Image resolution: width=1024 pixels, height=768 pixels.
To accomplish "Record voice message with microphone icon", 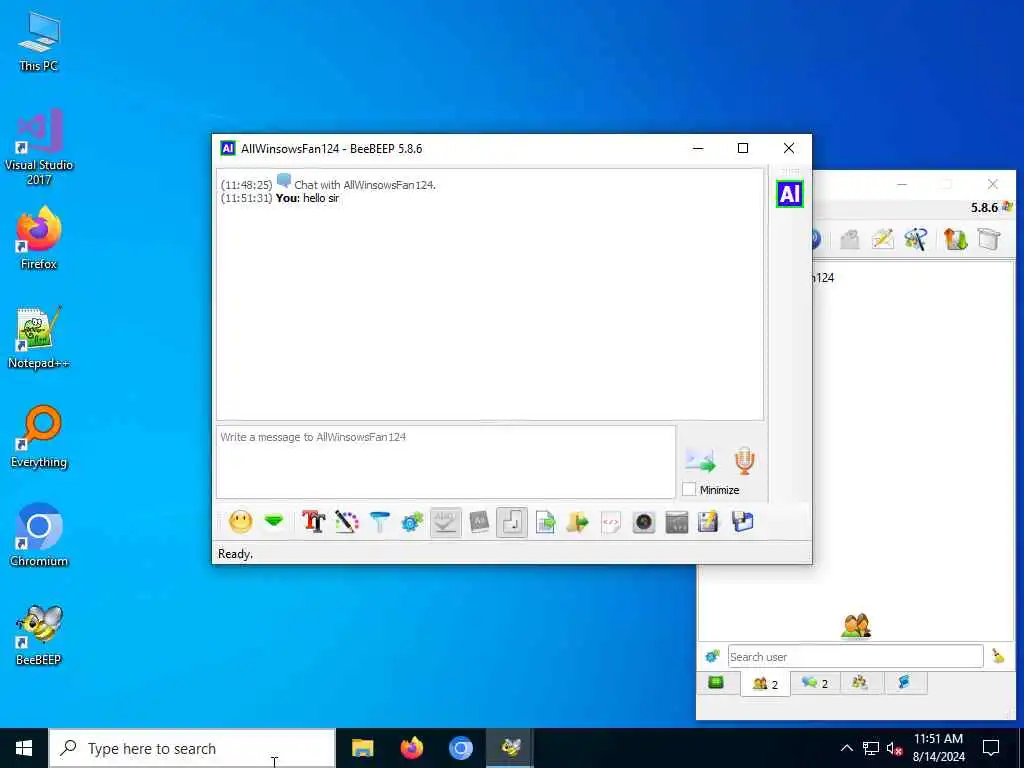I will 744,460.
